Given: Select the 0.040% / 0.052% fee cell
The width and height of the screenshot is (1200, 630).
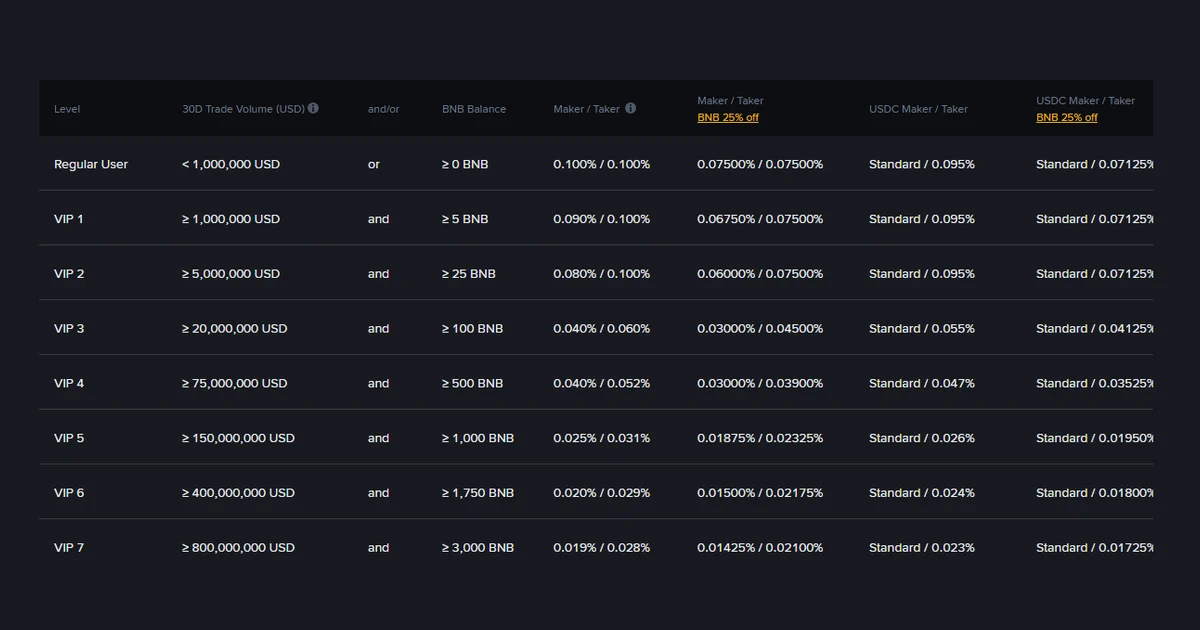Looking at the screenshot, I should pos(602,384).
